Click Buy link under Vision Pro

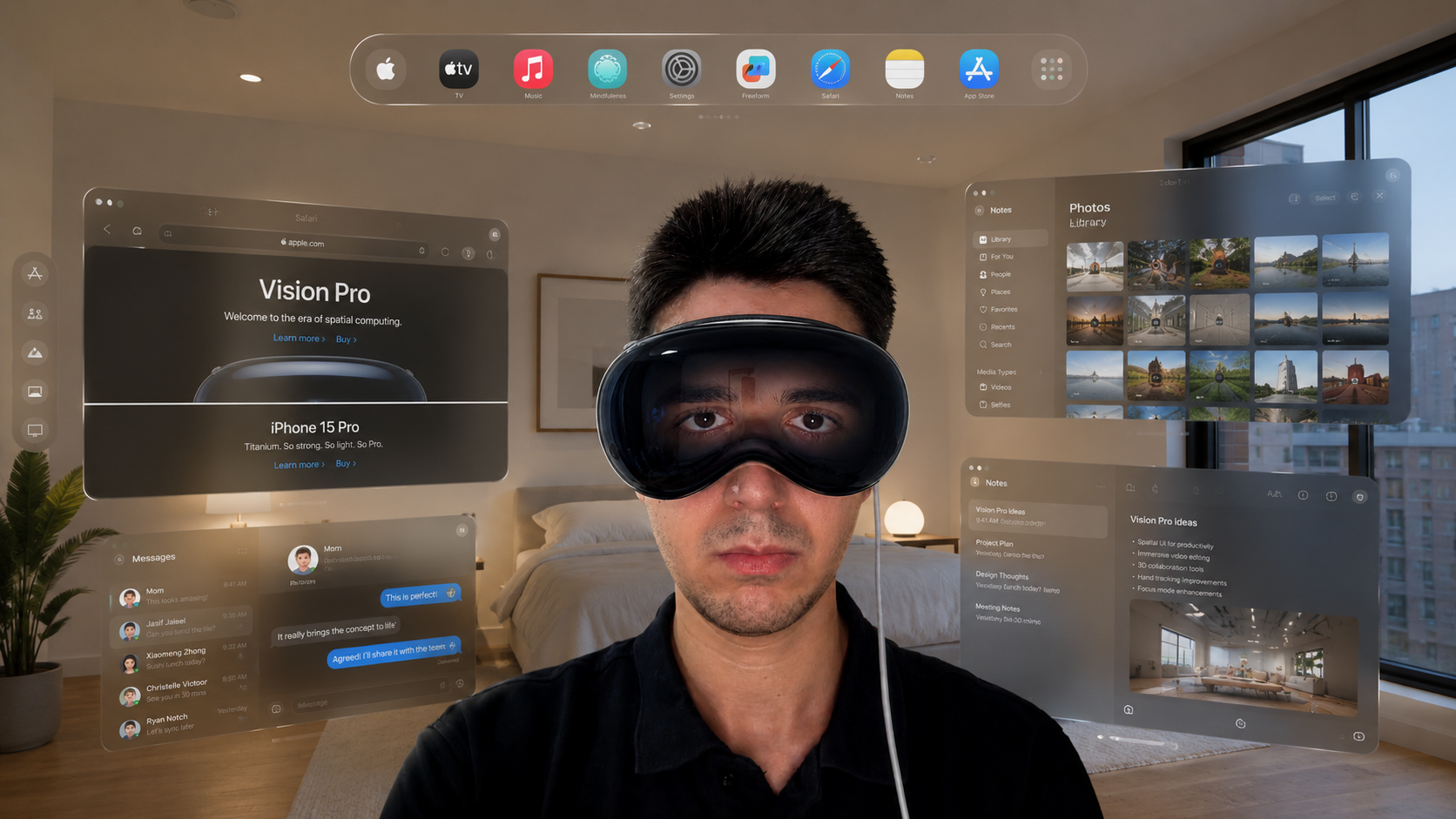(346, 339)
